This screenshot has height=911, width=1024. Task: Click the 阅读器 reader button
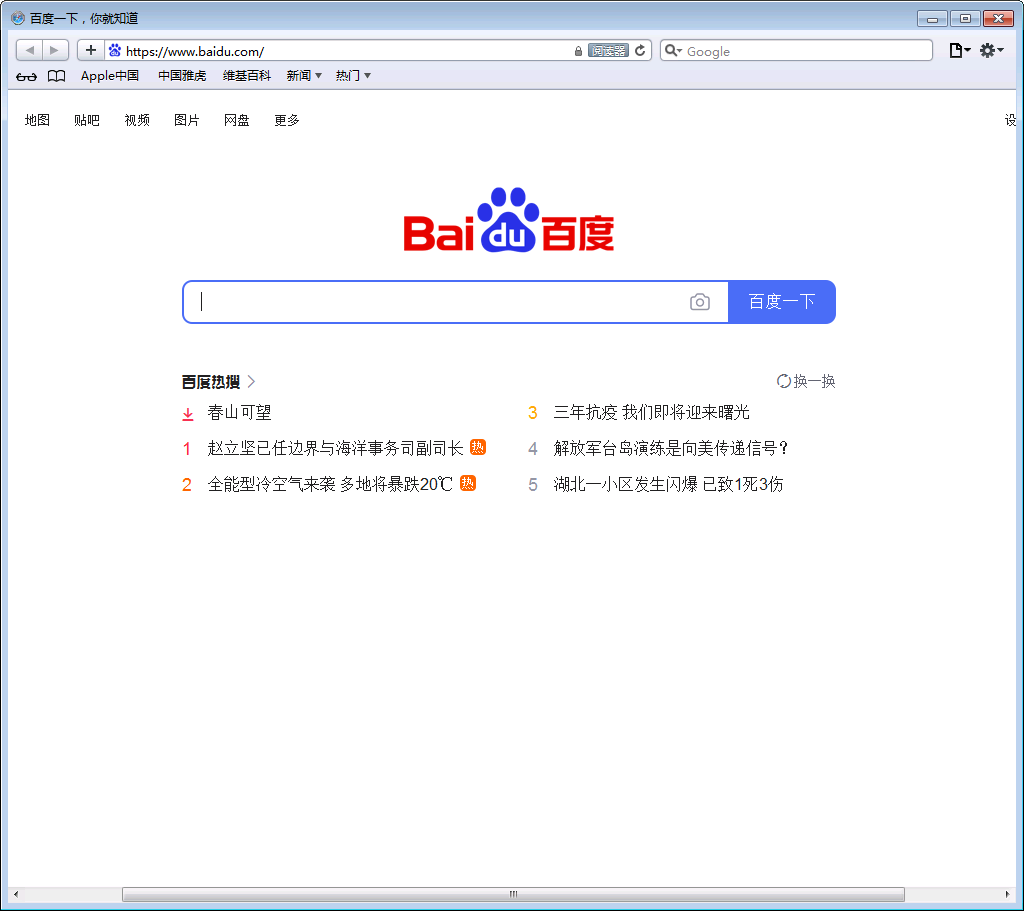(x=608, y=51)
